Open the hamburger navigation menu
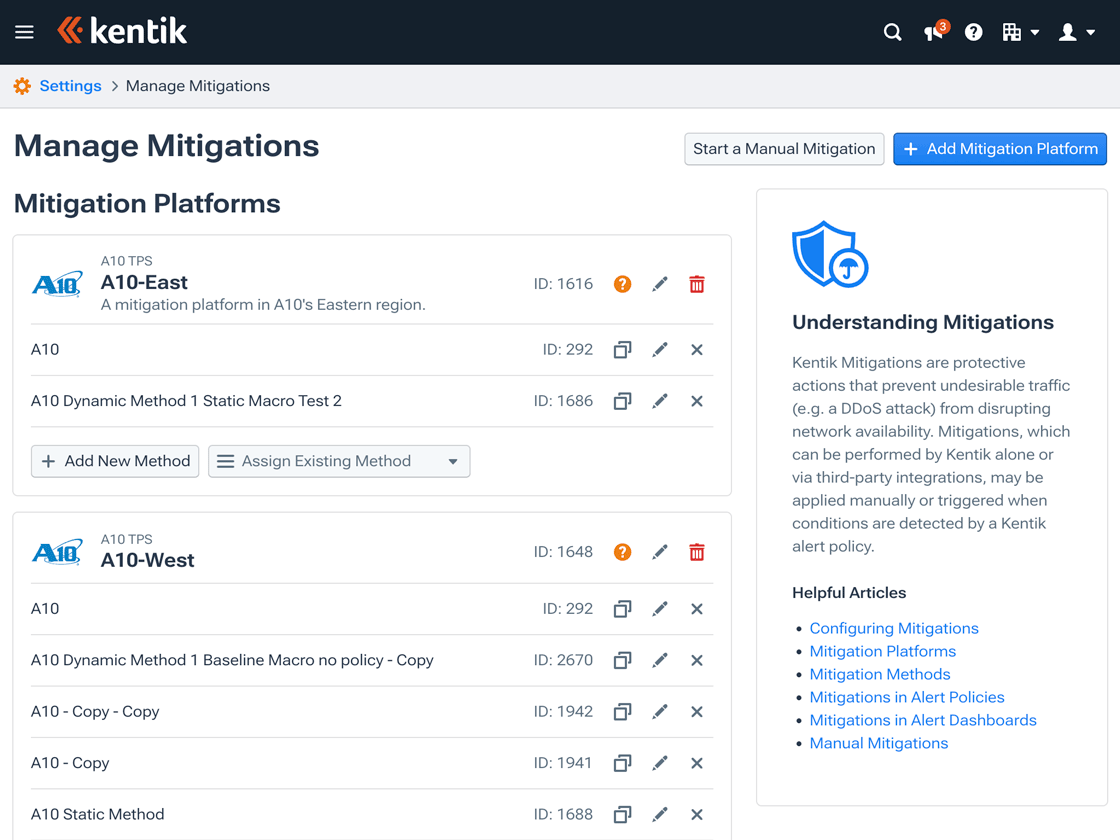Viewport: 1120px width, 840px height. click(24, 31)
